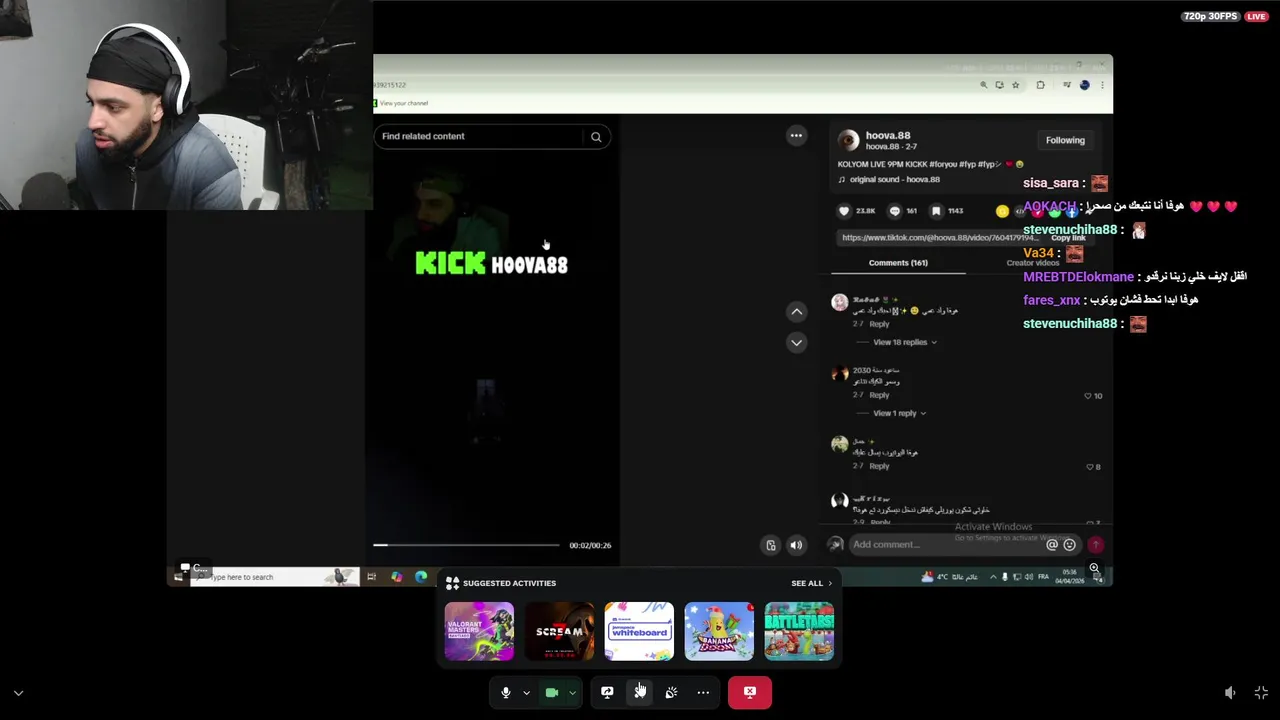Image resolution: width=1280 pixels, height=720 pixels.
Task: Go to previous video with up arrow
Action: [797, 312]
